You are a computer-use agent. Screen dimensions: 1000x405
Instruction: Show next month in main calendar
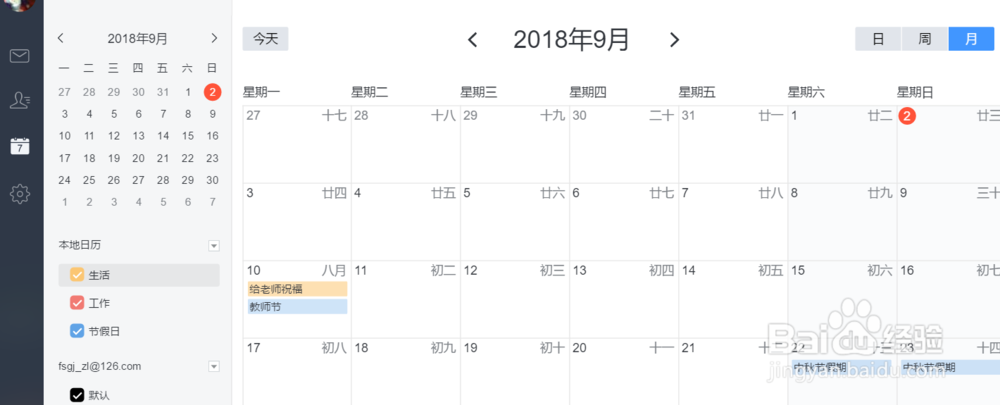(x=674, y=40)
